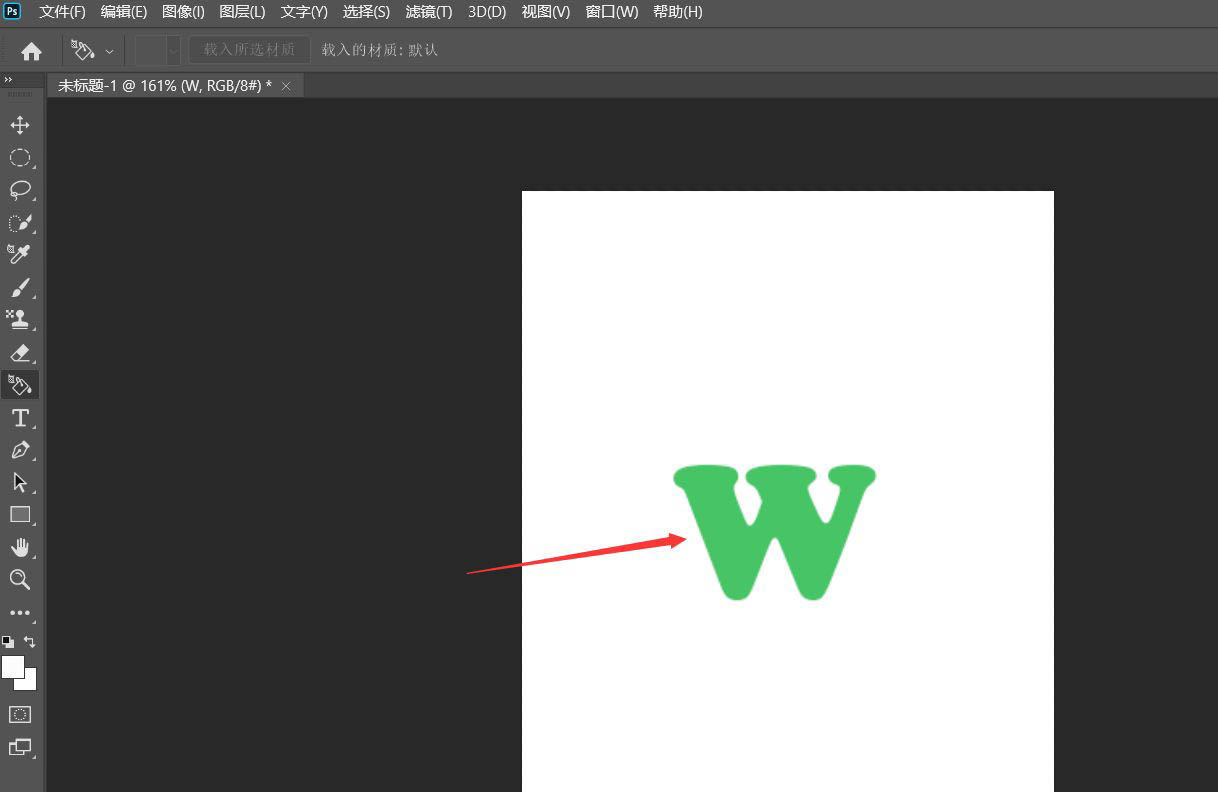Click the 载入的材质: 默认 label
1218x792 pixels.
[380, 50]
